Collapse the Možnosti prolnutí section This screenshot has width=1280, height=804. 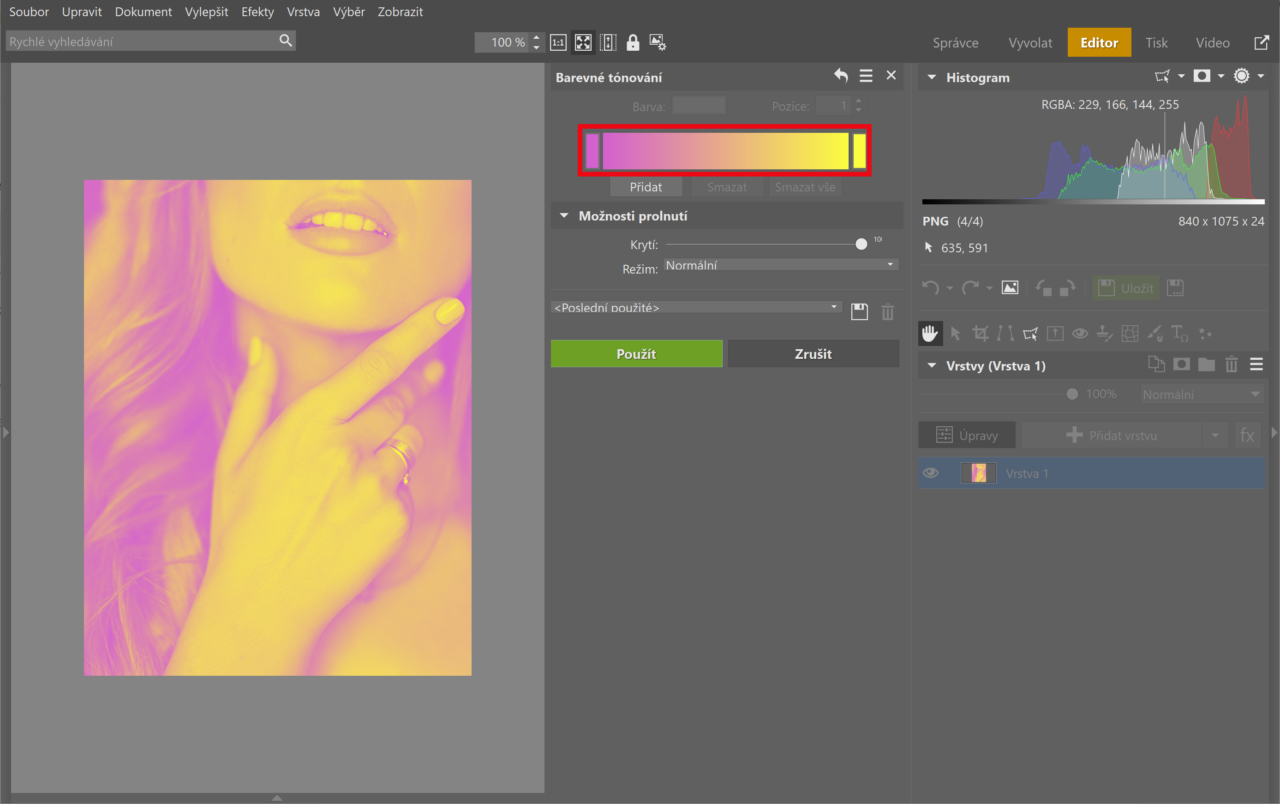(563, 216)
